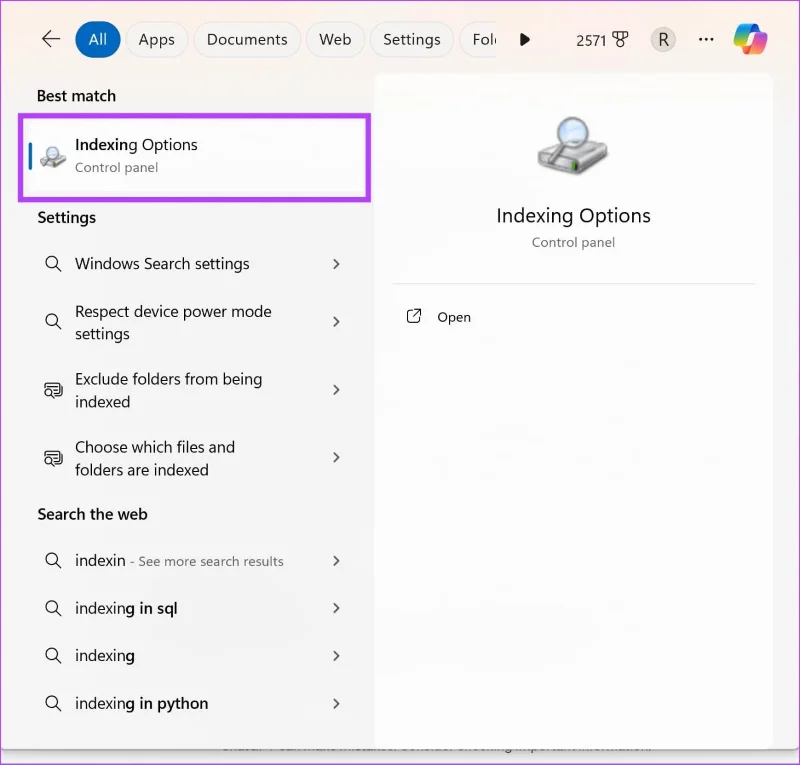This screenshot has height=765, width=800.
Task: Open Respect device power mode settings result
Action: tap(194, 322)
